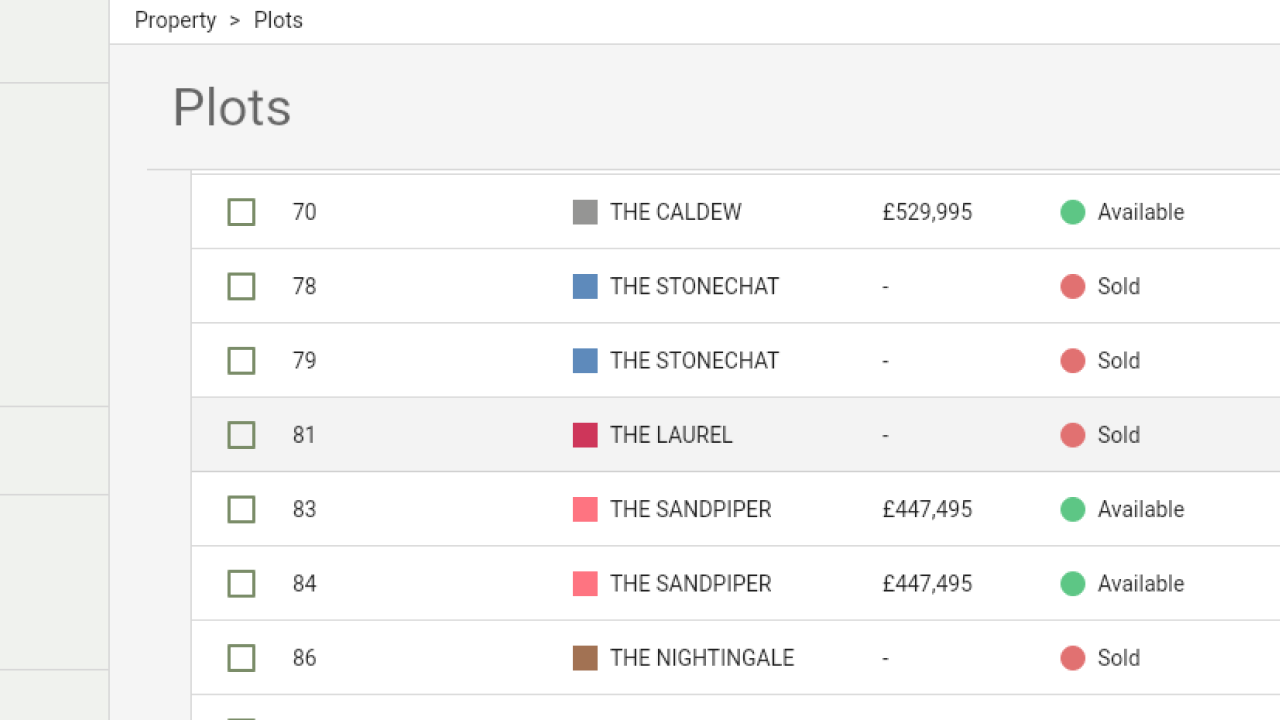Click the red Sold dot on plot 81

click(1073, 435)
